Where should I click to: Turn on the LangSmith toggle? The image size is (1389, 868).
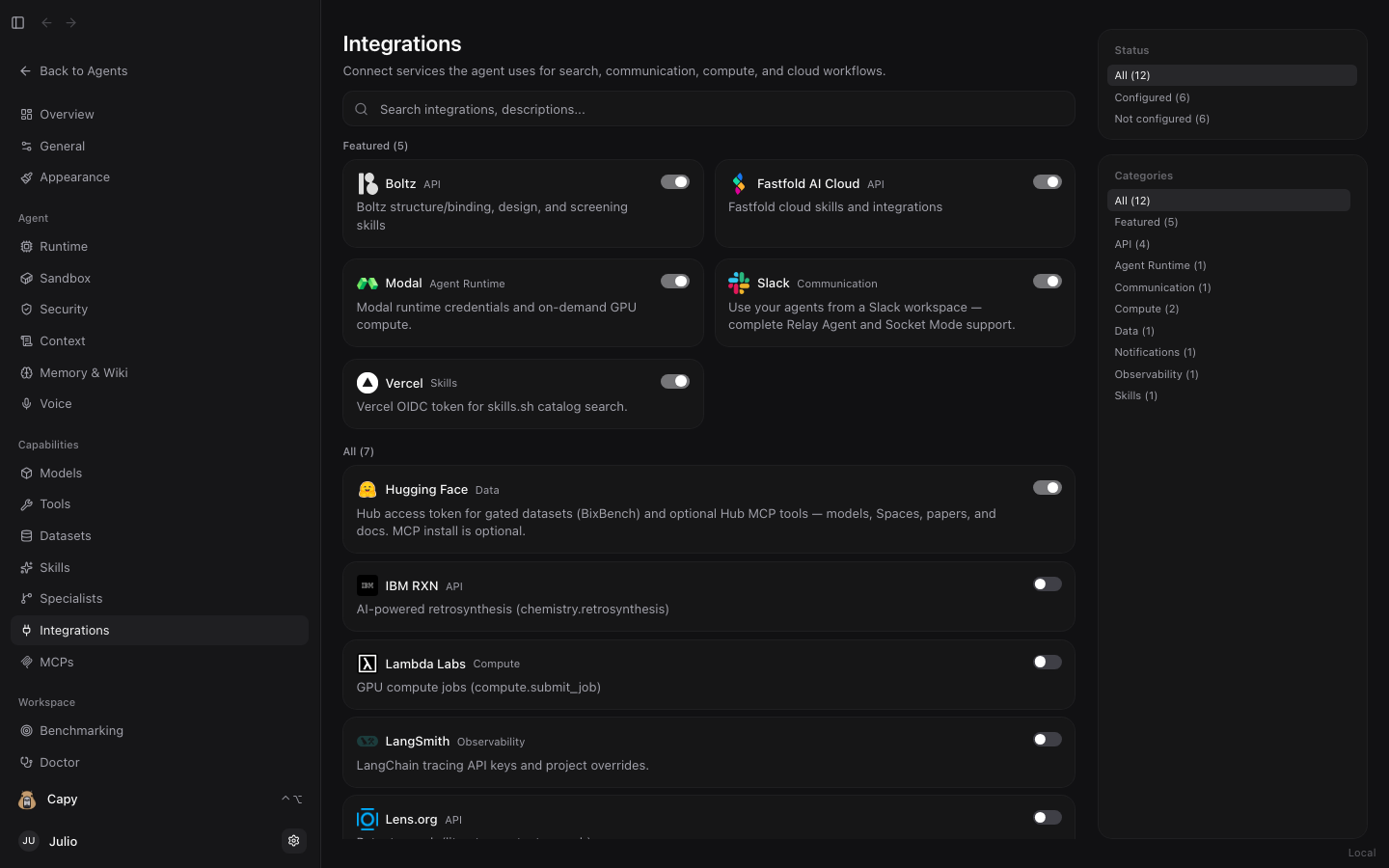point(1047,740)
